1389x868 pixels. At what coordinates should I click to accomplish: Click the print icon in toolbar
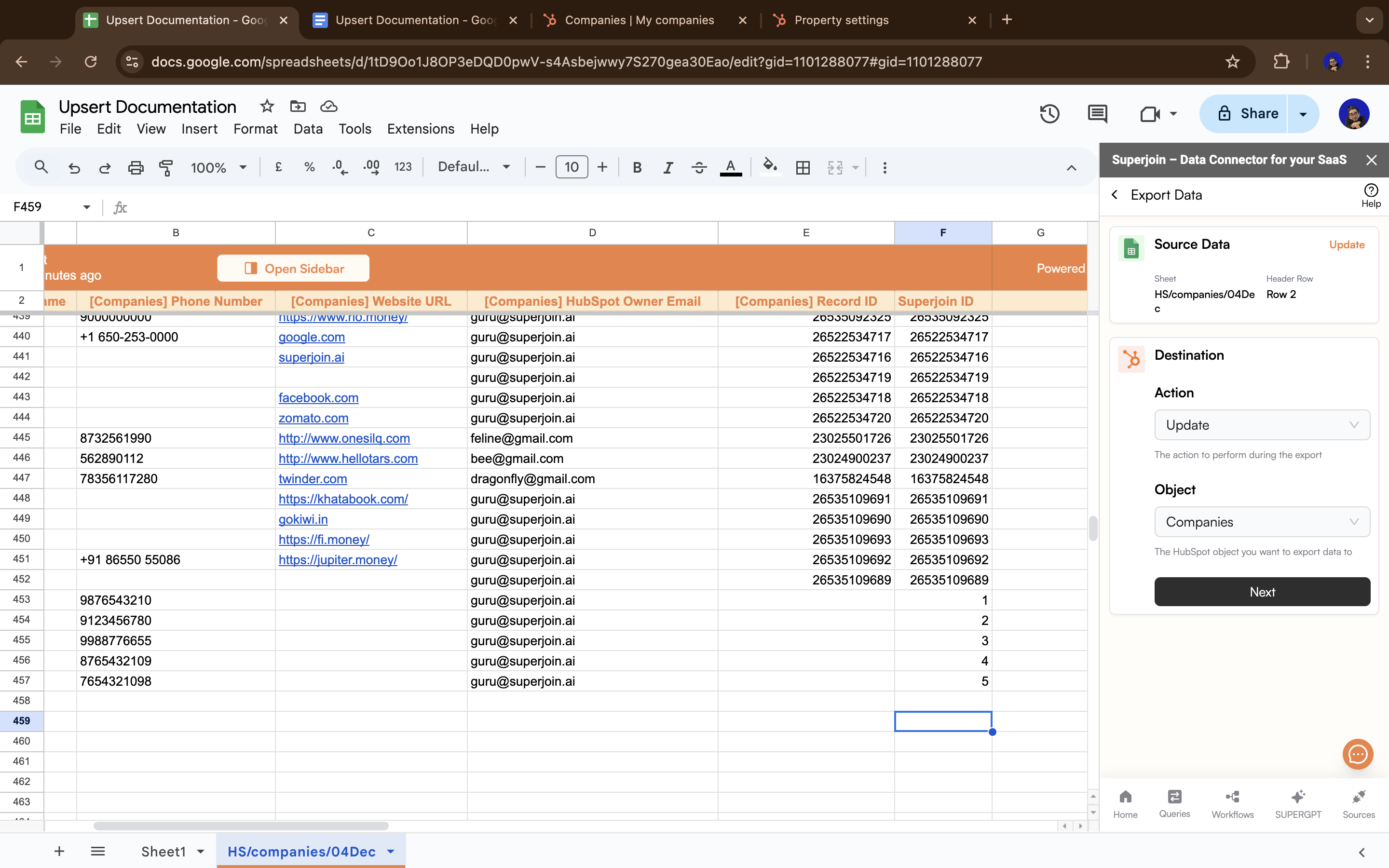point(136,168)
